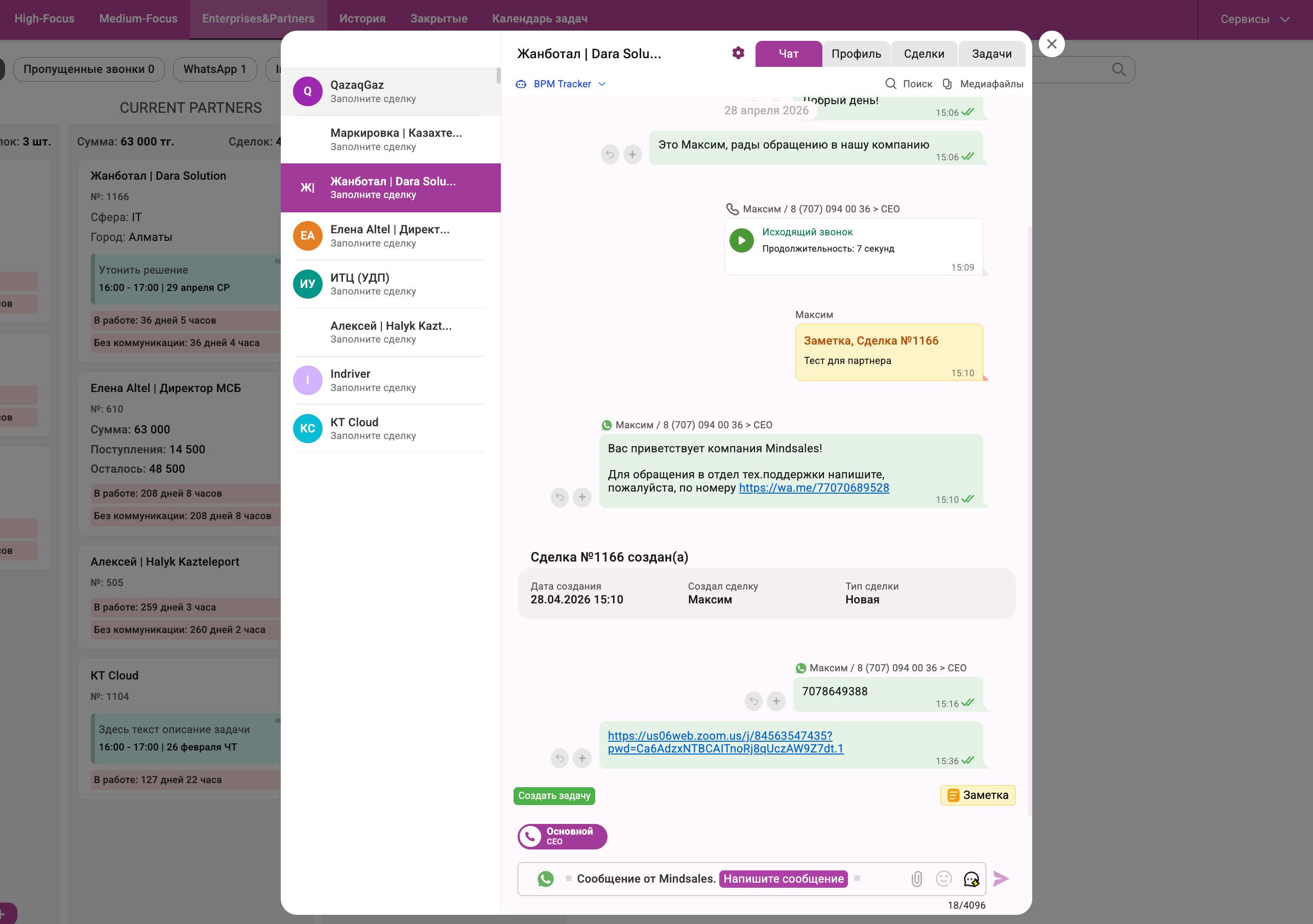Add reaction to 7078649388 message

(776, 701)
